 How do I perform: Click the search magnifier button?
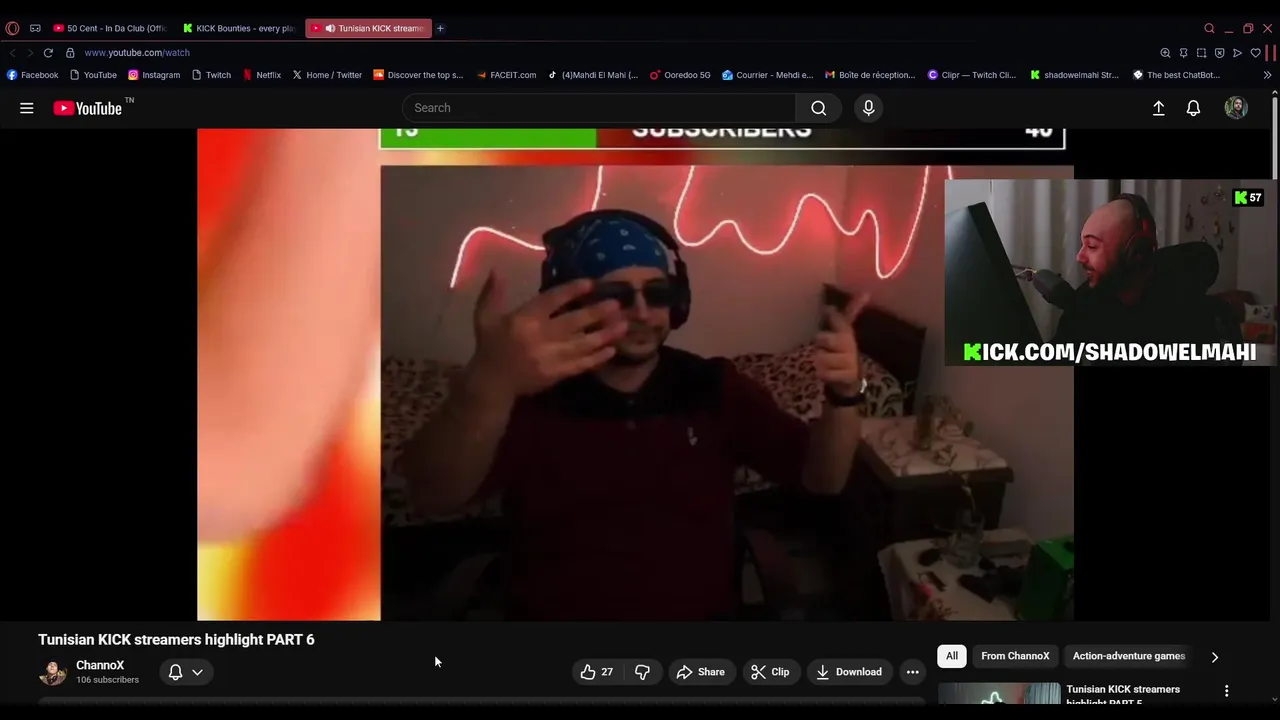coord(818,108)
